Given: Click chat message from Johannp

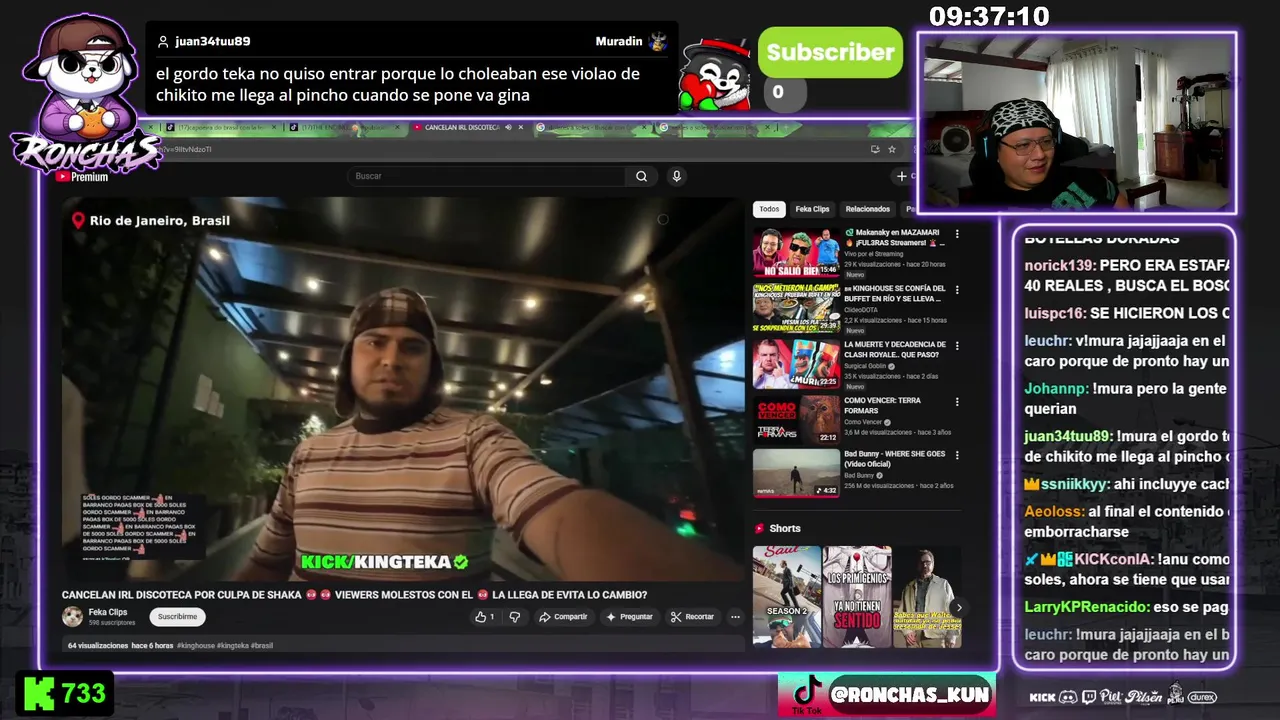Looking at the screenshot, I should 1126,398.
